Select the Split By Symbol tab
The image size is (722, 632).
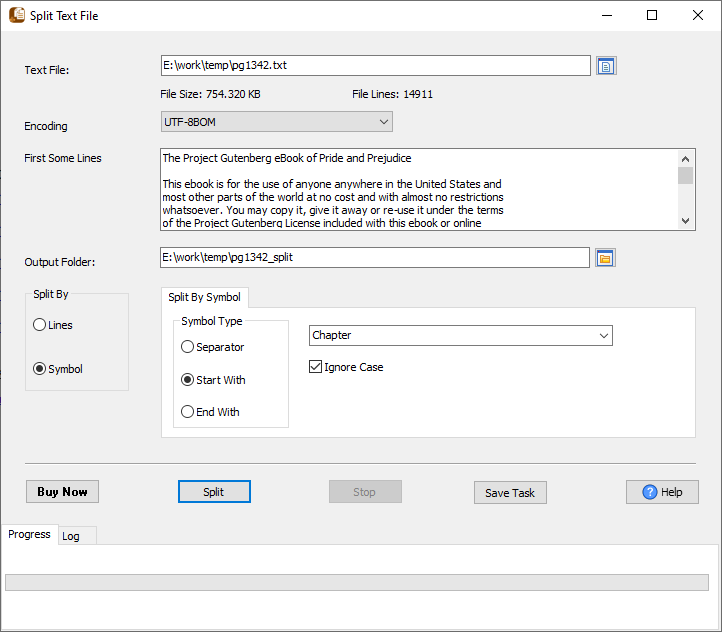pyautogui.click(x=204, y=297)
